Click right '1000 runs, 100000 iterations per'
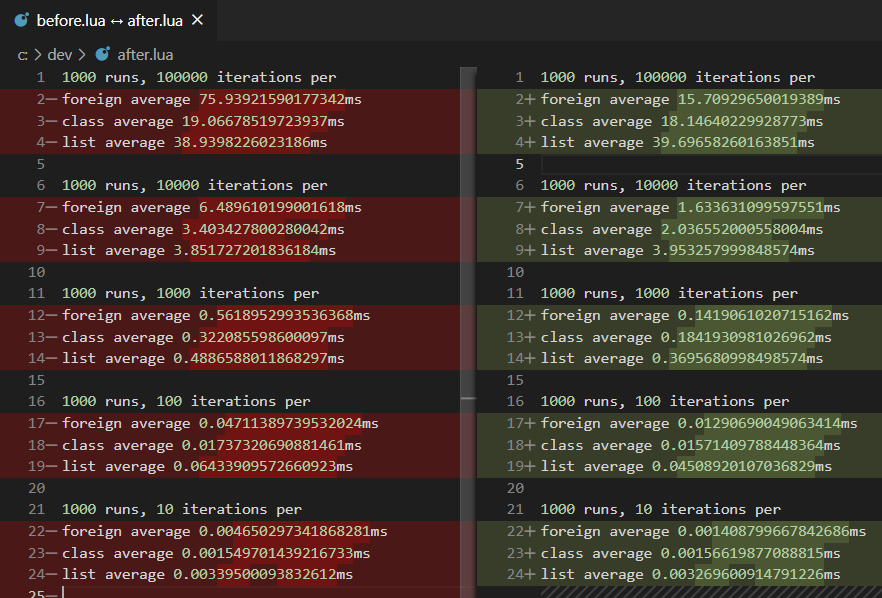 (x=677, y=78)
